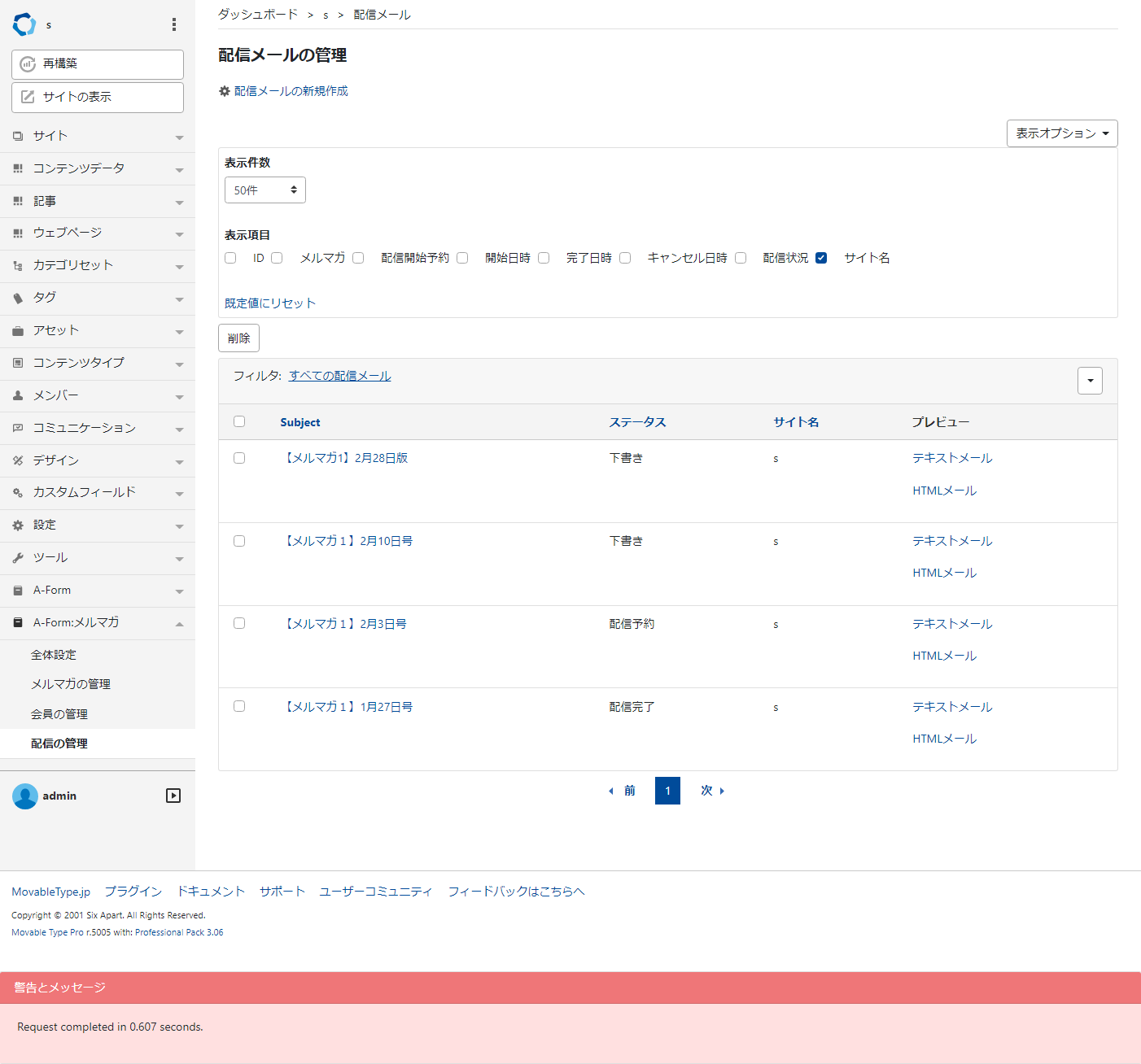Uncheck the 配信状況 checkbox
The image size is (1141, 1064).
(x=821, y=257)
